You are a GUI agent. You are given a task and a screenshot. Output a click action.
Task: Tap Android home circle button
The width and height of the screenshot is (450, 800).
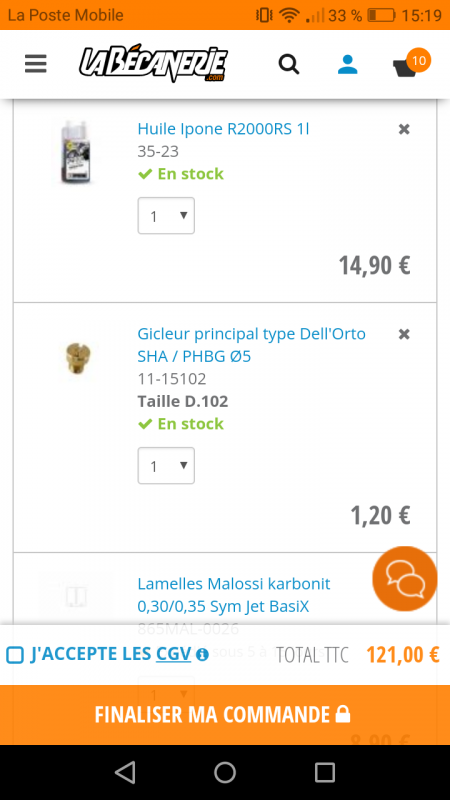click(225, 772)
